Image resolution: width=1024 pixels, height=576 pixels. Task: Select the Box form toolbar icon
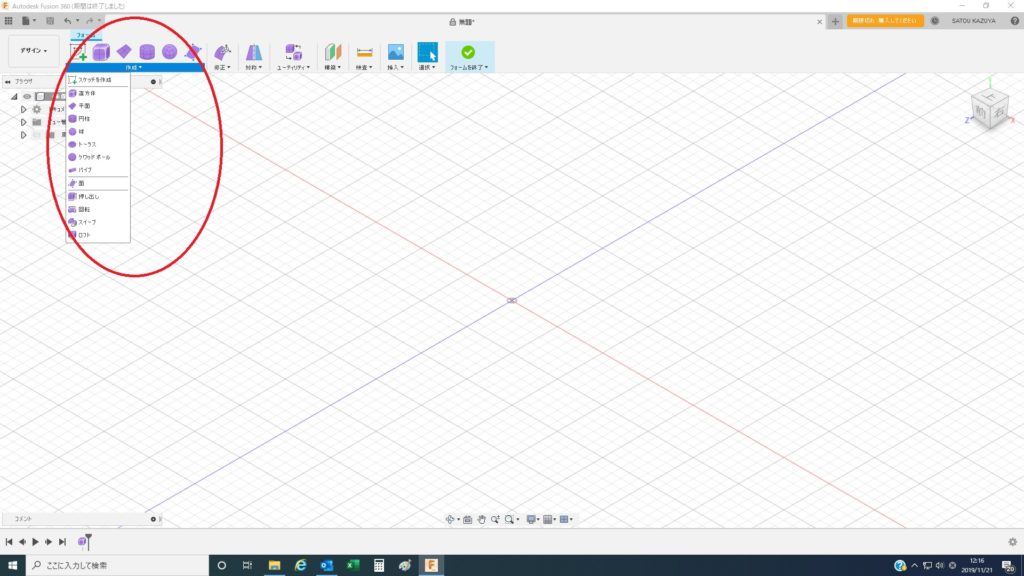pyautogui.click(x=101, y=52)
